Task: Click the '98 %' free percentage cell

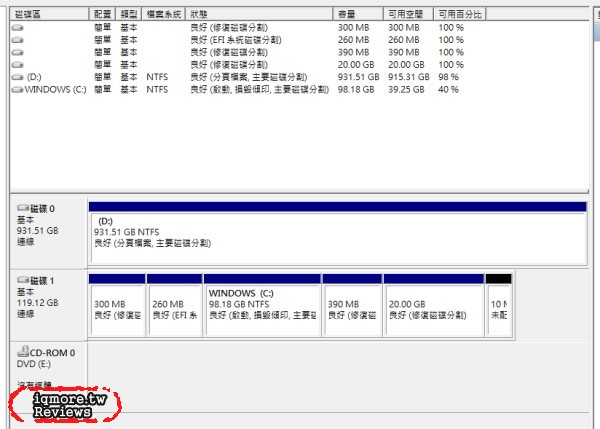Action: [x=448, y=77]
